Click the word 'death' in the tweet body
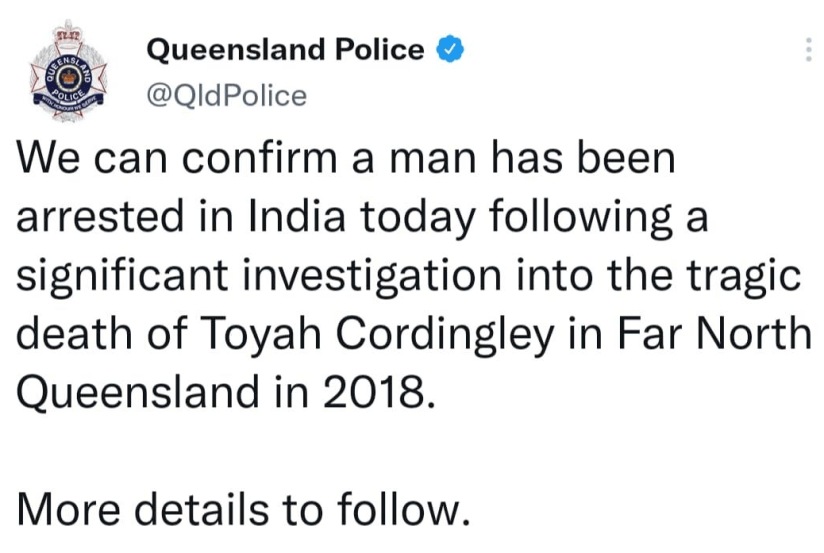This screenshot has width=824, height=553. pos(75,334)
